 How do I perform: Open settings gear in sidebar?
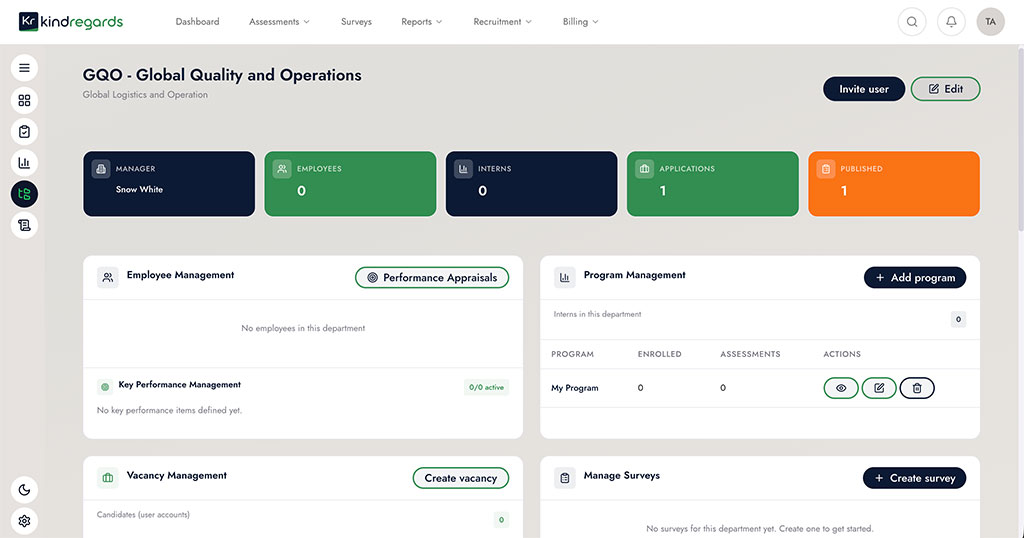24,521
